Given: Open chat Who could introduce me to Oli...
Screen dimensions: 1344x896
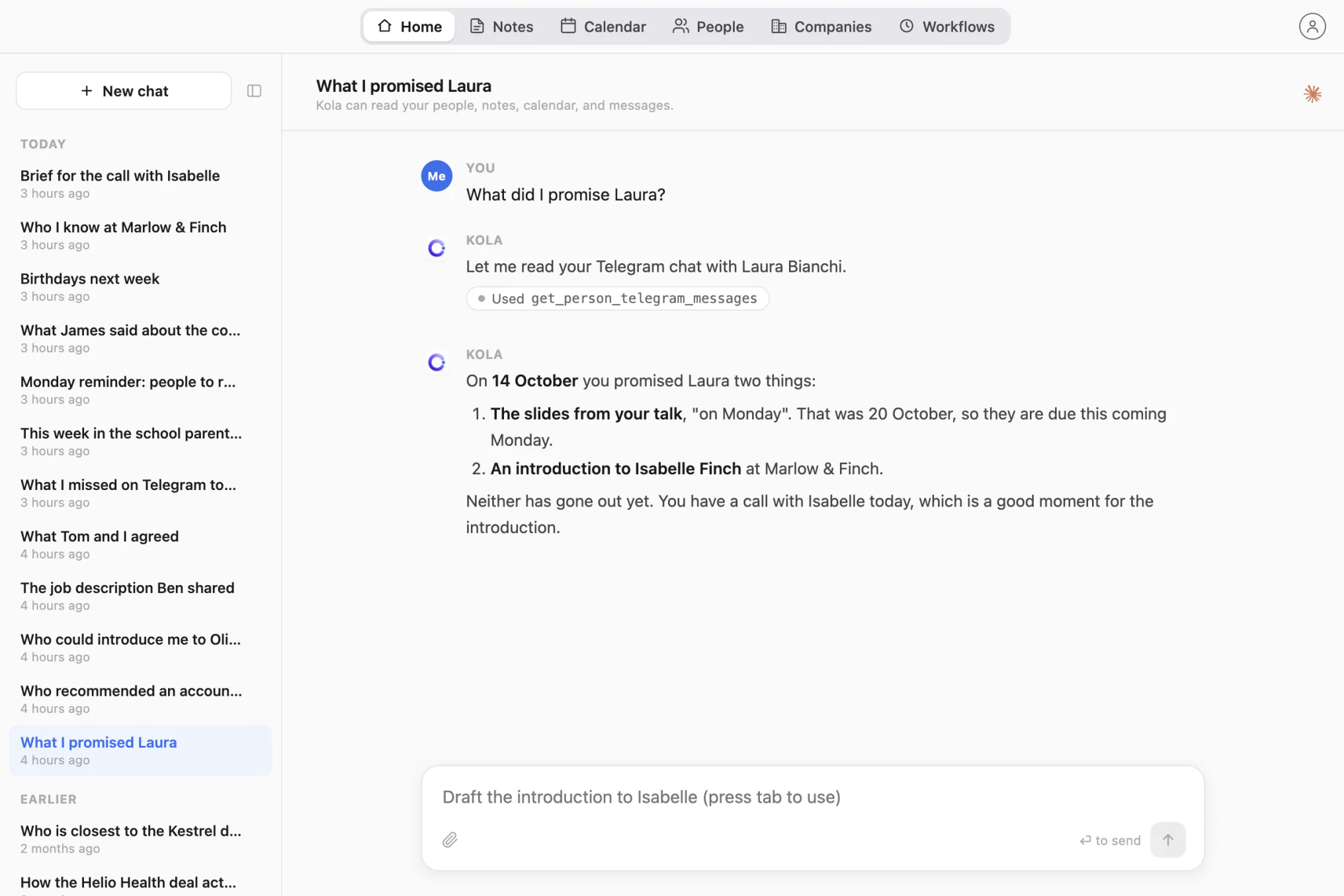Looking at the screenshot, I should pos(140,648).
